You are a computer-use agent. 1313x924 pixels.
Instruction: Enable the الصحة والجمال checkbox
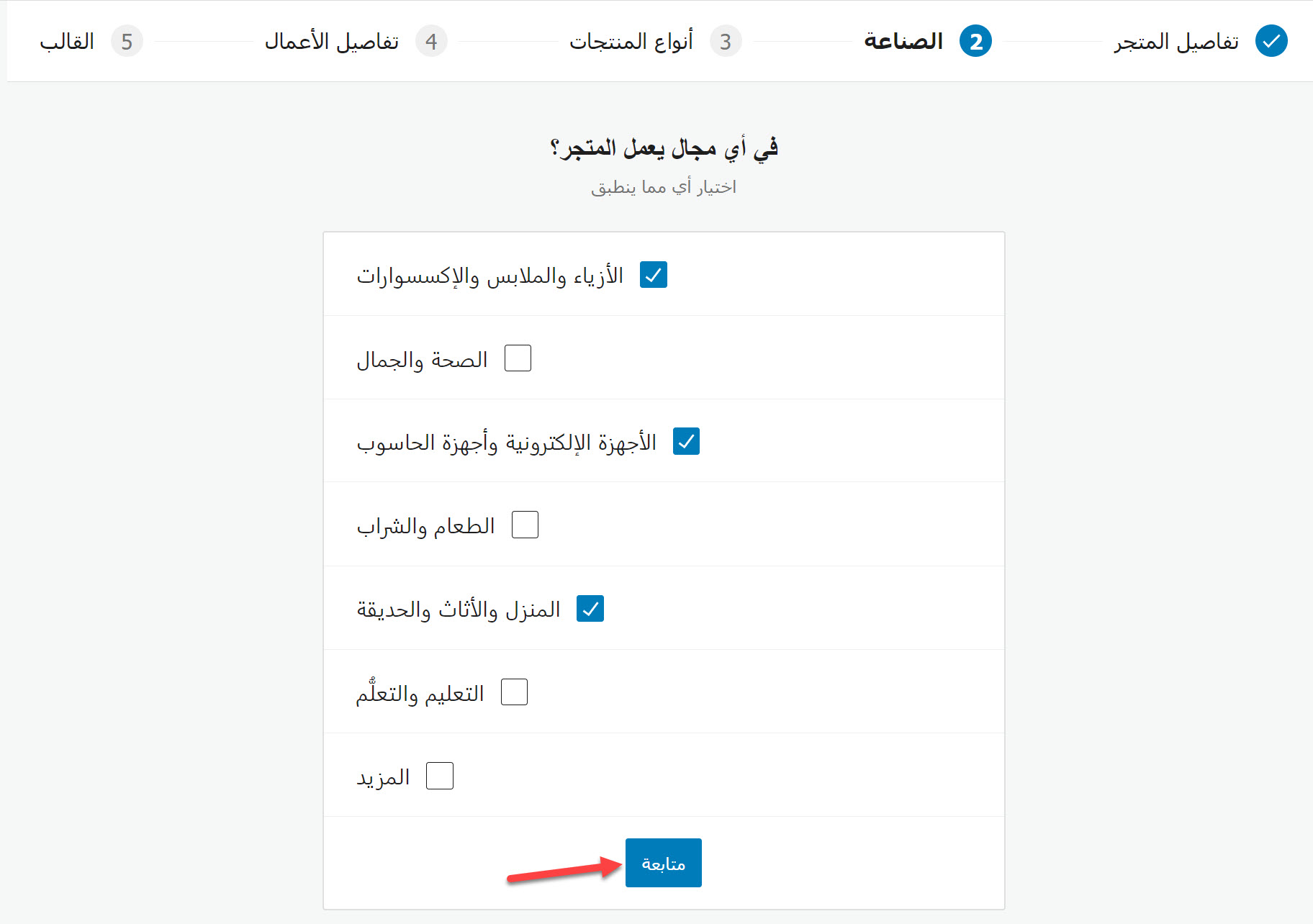(518, 358)
